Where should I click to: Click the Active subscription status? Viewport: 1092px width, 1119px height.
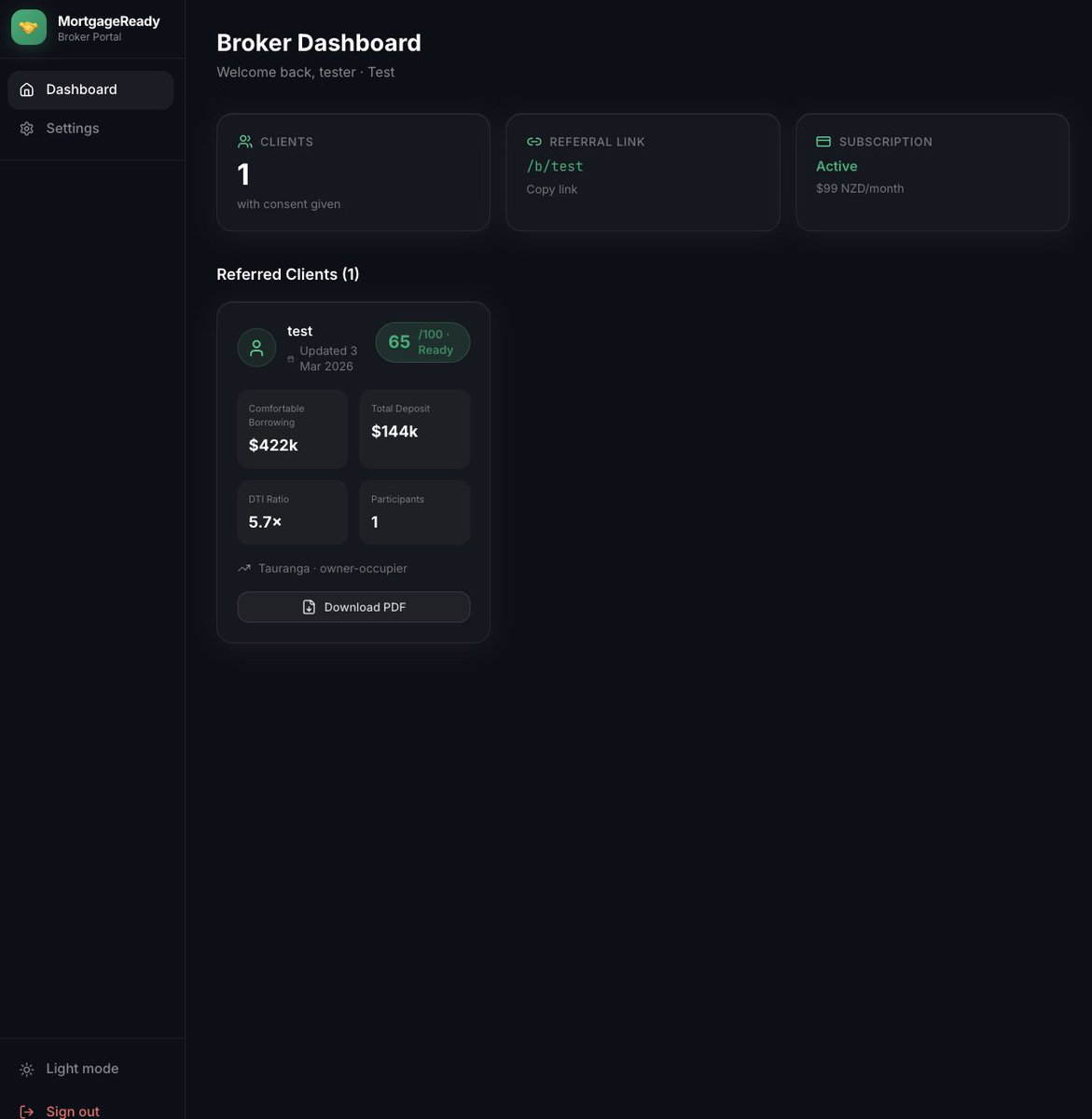click(x=836, y=166)
